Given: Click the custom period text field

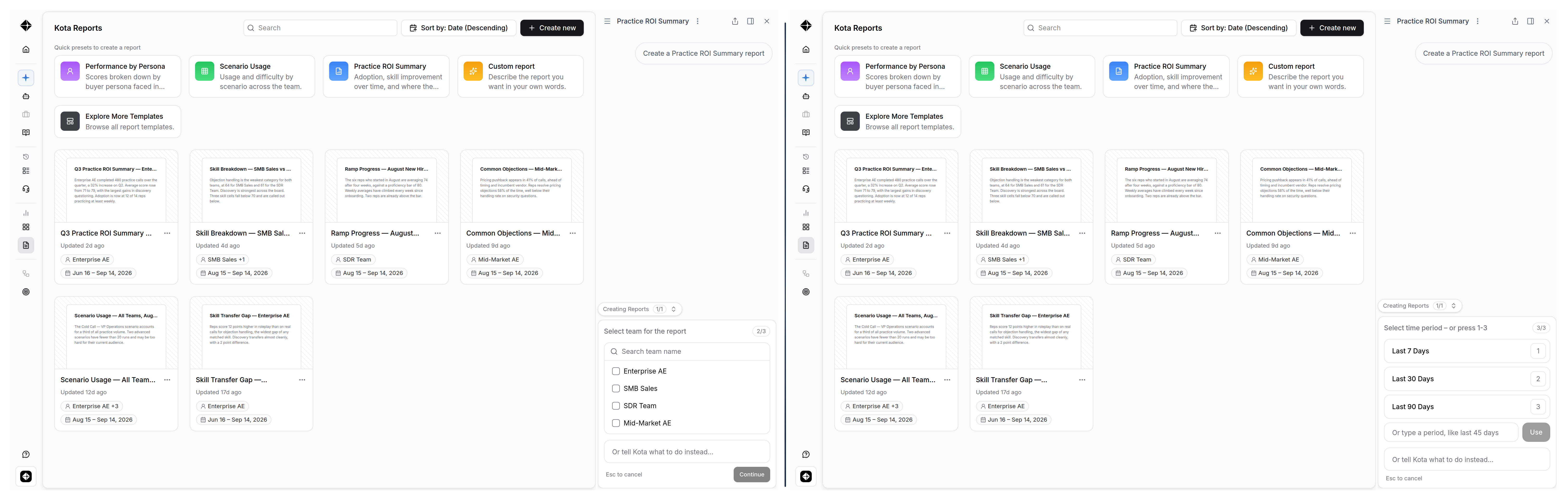Looking at the screenshot, I should [x=1451, y=433].
